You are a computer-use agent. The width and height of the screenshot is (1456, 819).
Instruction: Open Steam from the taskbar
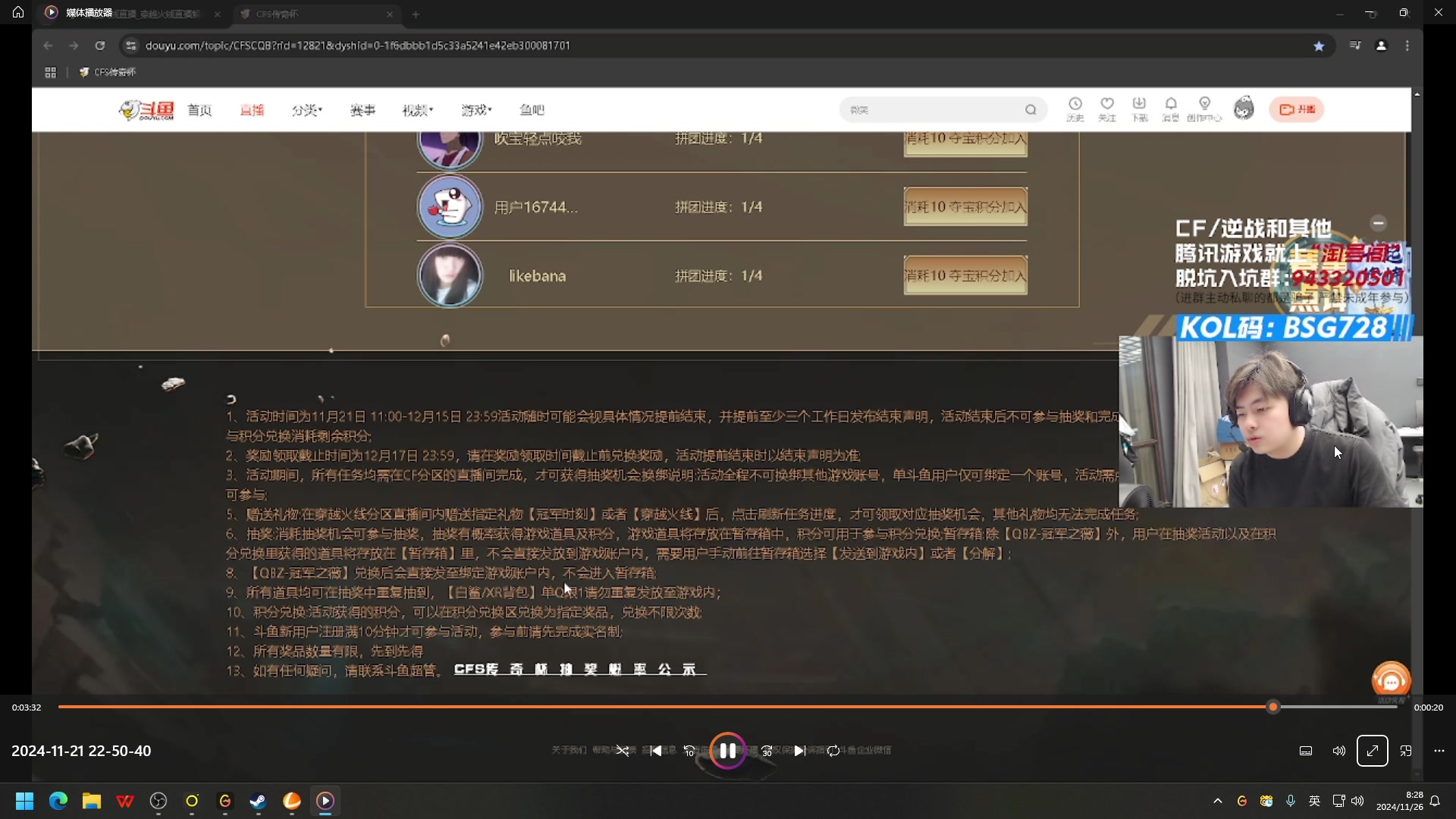(259, 801)
